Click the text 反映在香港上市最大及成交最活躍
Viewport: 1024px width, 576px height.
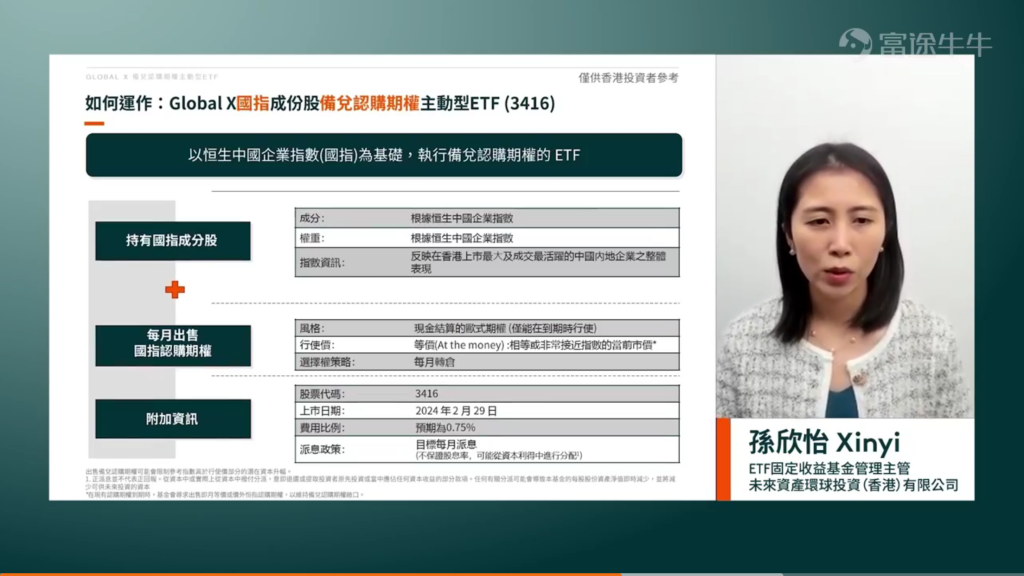(x=538, y=262)
